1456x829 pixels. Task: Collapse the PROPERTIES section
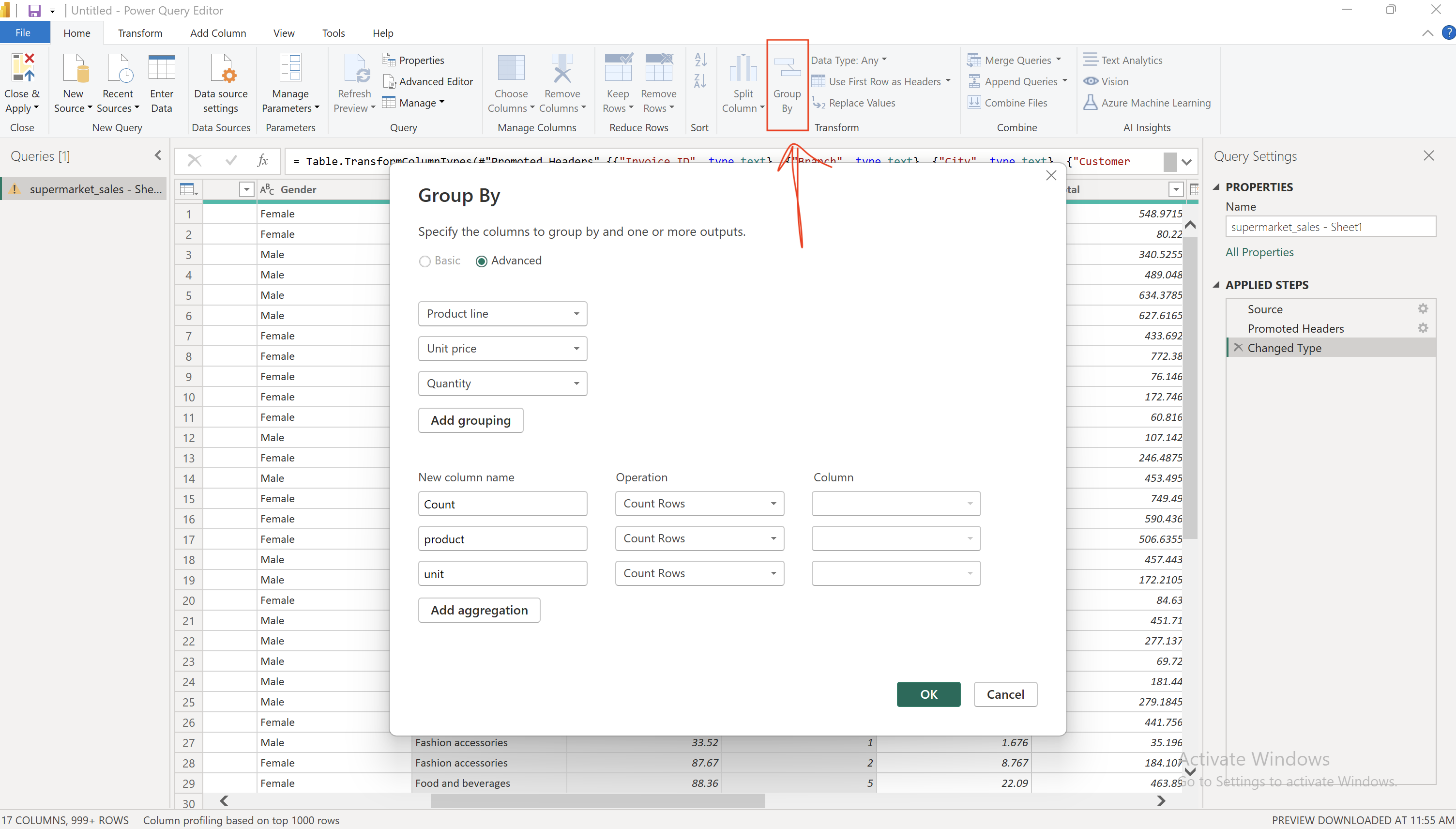[x=1216, y=187]
